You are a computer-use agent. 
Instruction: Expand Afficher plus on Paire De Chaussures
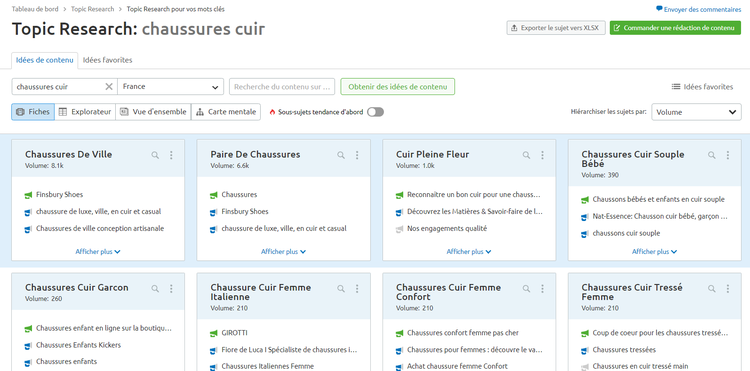(283, 251)
